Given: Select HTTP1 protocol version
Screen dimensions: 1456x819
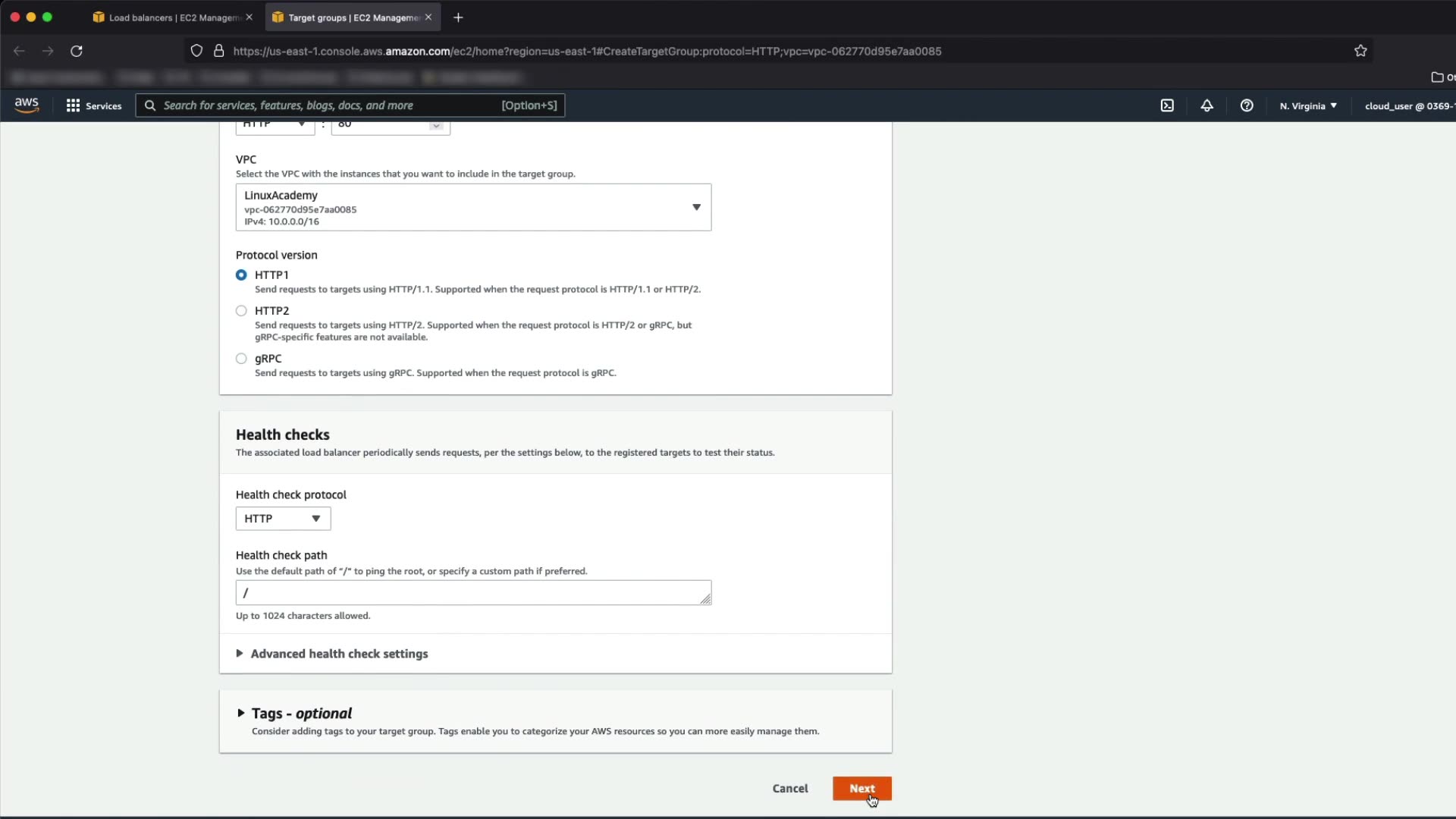Looking at the screenshot, I should 241,275.
